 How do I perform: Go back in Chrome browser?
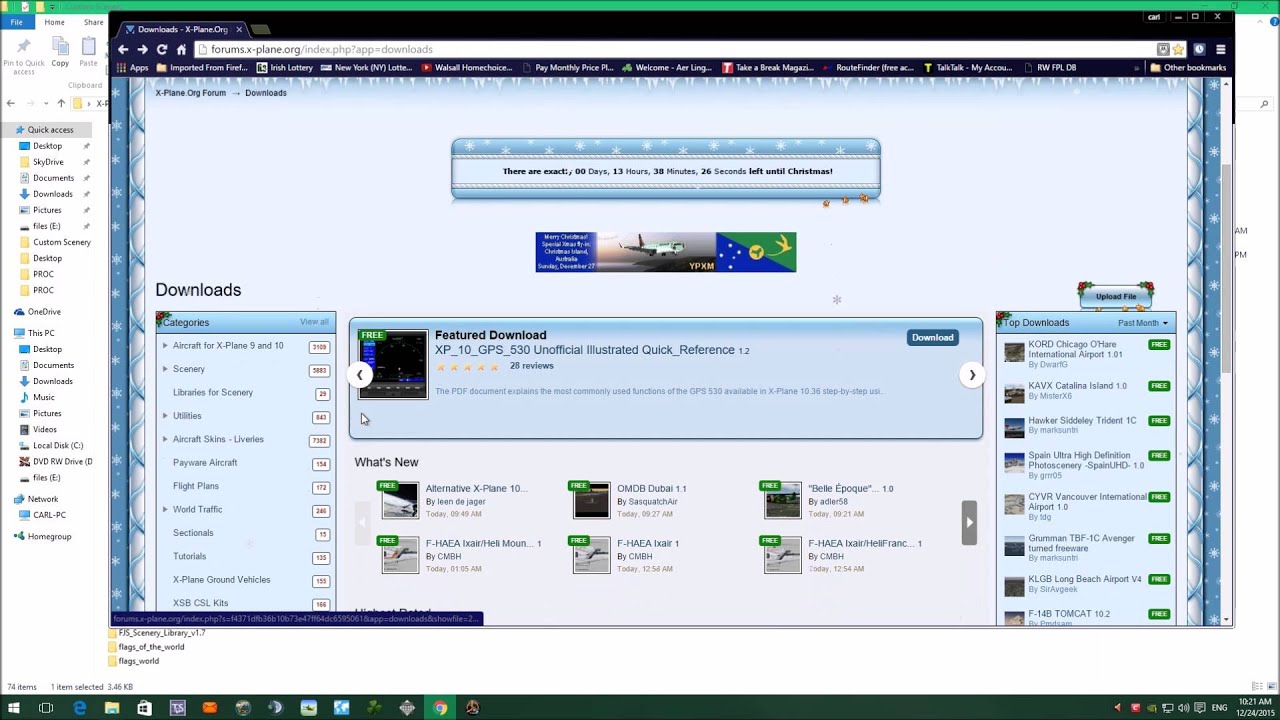123,49
